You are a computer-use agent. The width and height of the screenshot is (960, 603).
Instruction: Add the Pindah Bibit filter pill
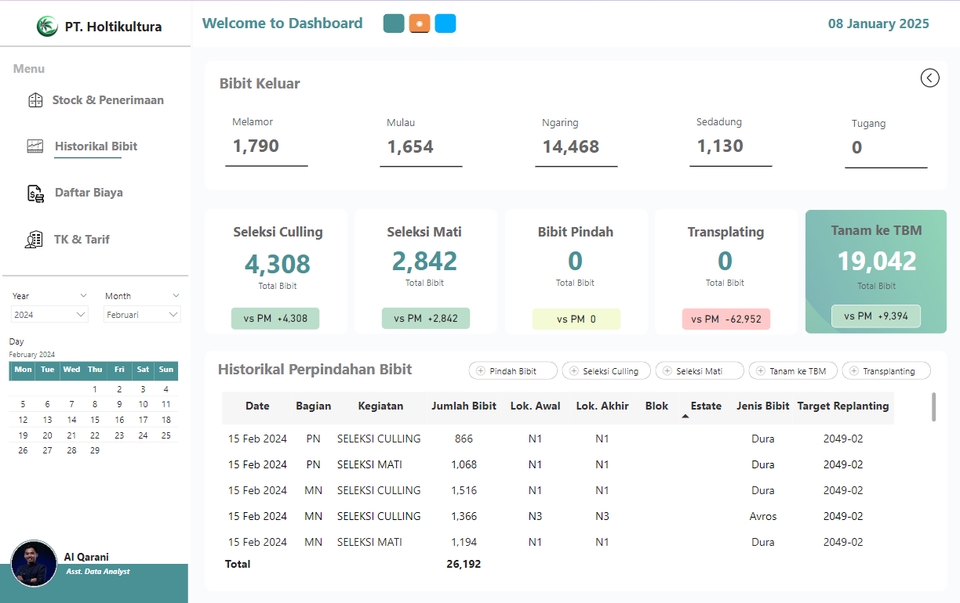coord(512,370)
